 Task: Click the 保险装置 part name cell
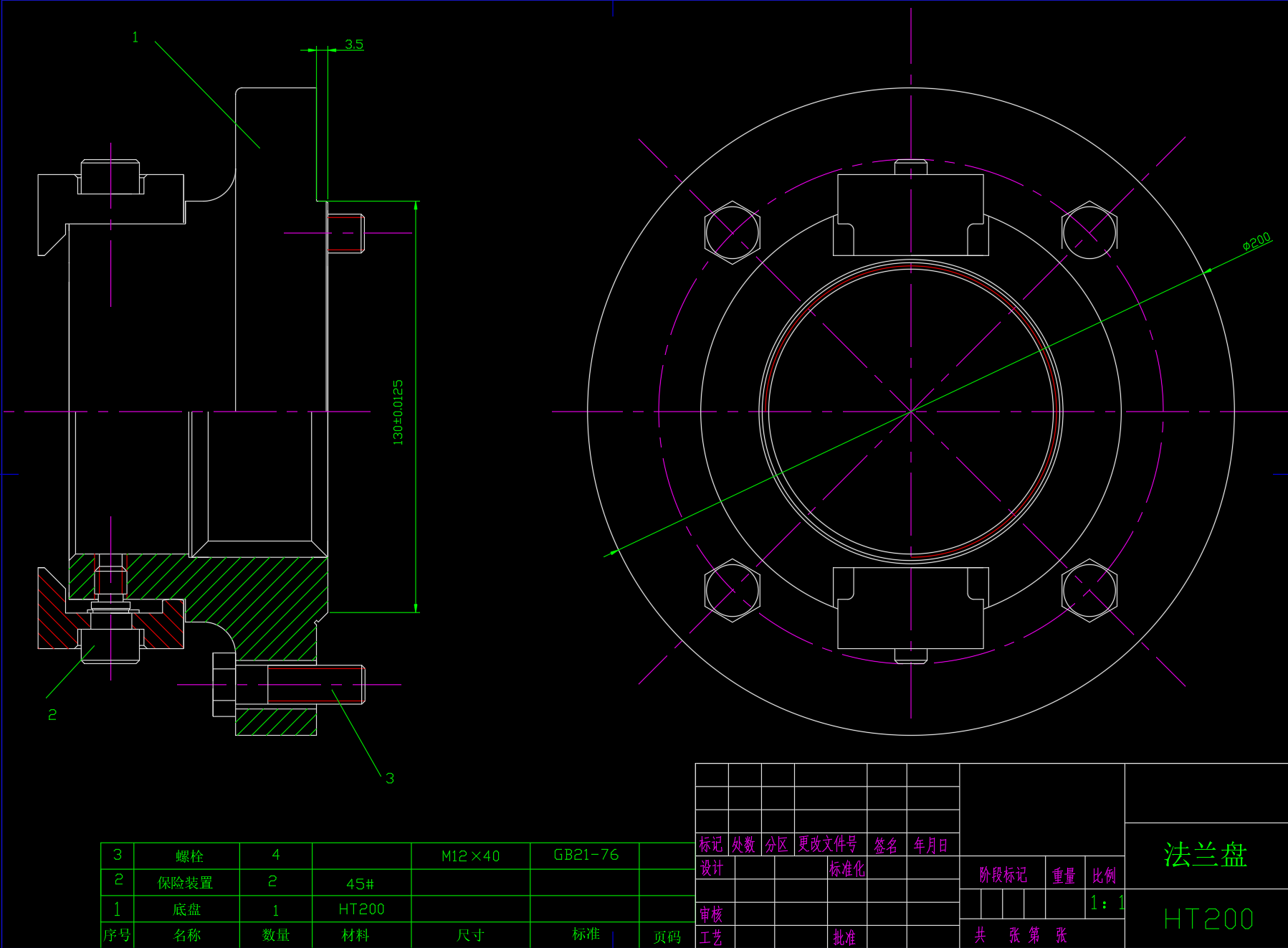pos(185,883)
